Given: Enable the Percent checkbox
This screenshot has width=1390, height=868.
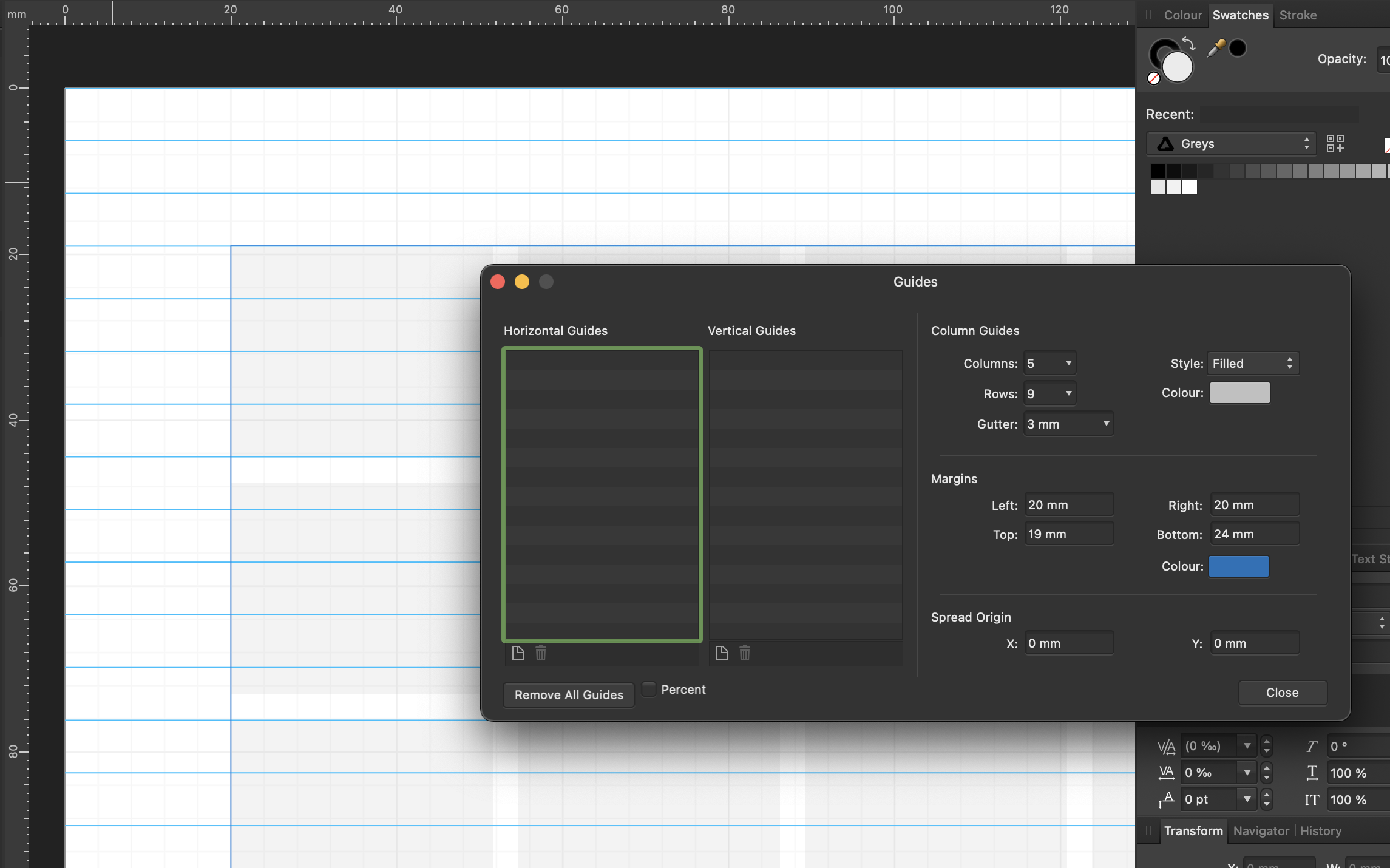Looking at the screenshot, I should tap(648, 689).
